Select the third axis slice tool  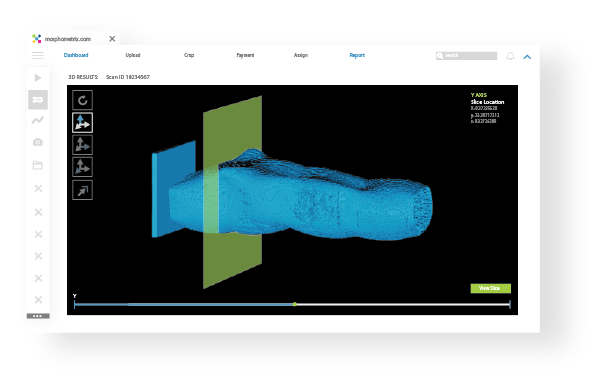point(82,167)
